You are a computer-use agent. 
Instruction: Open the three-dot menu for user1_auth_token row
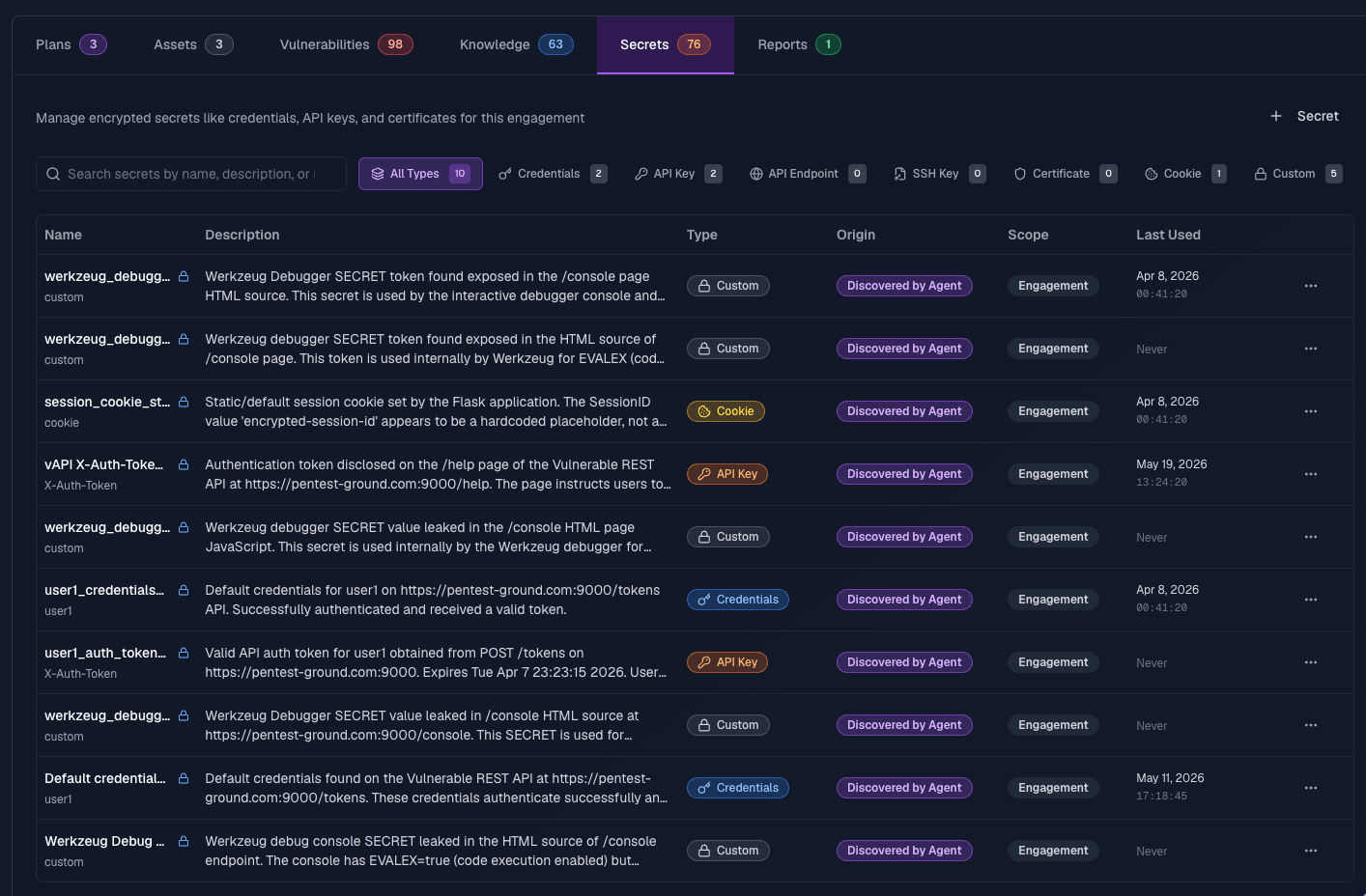tap(1311, 662)
